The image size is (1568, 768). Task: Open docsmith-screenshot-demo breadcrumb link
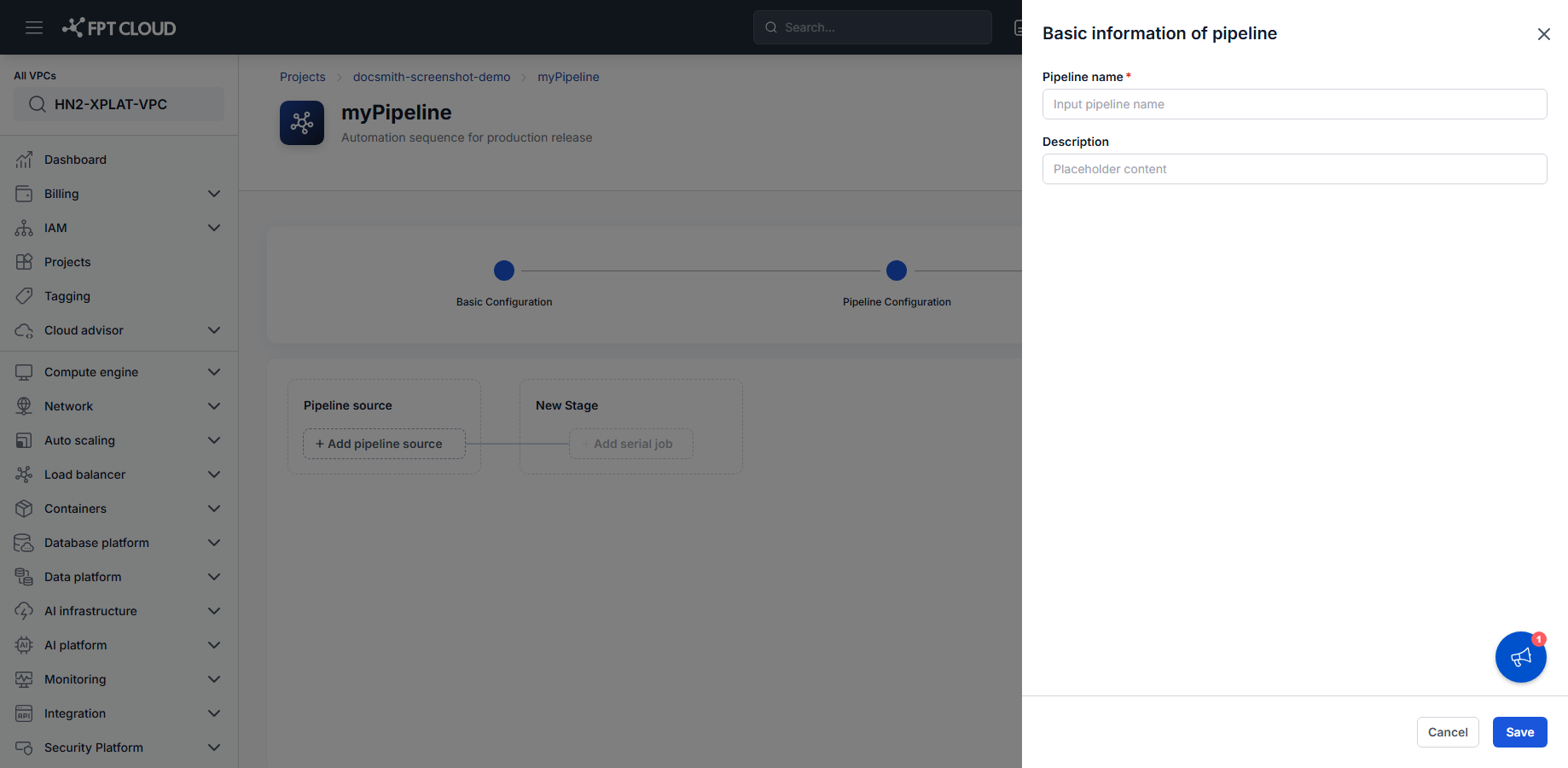pos(432,77)
